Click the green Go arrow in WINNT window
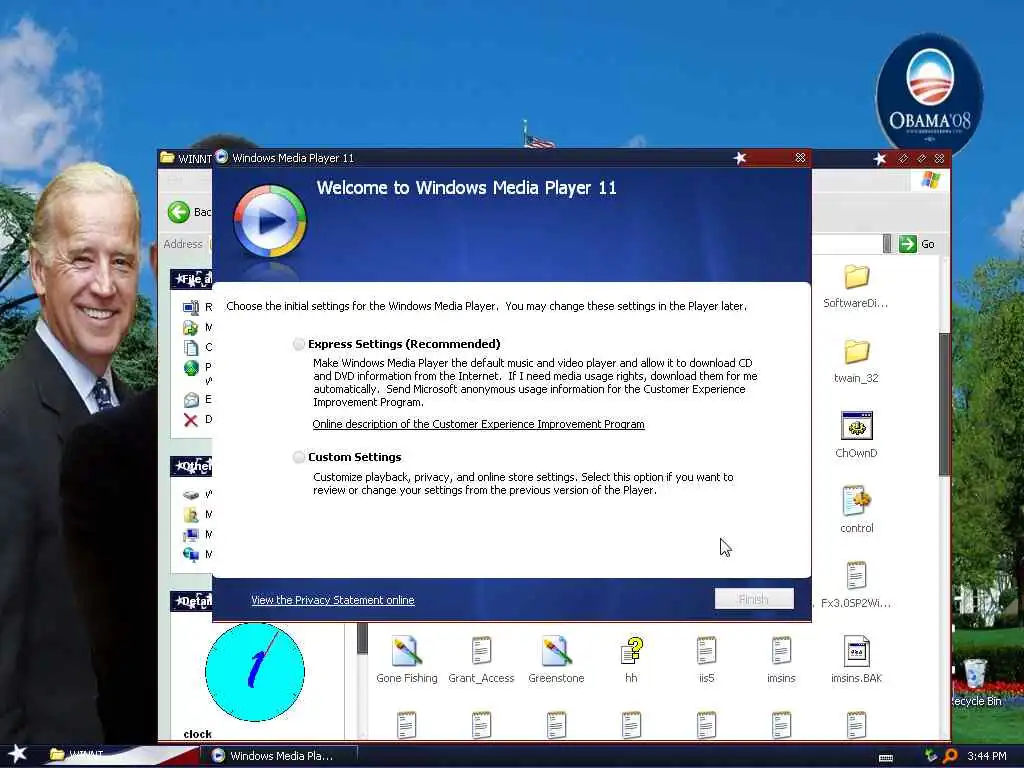 [x=907, y=244]
